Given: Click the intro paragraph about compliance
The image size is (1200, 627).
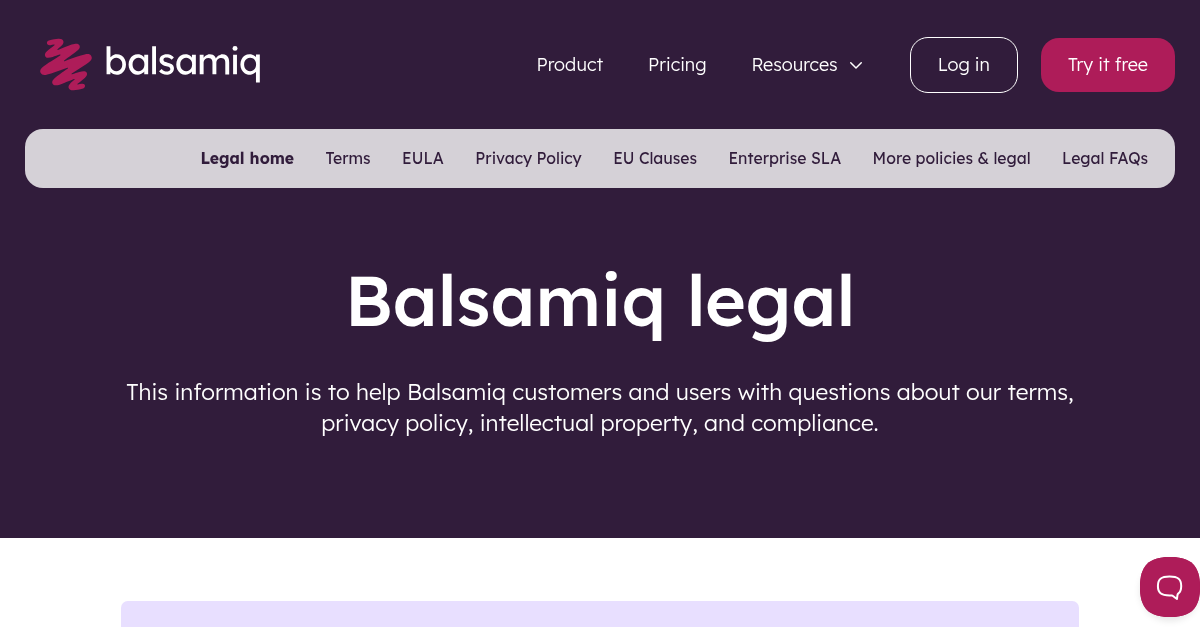Looking at the screenshot, I should coord(600,407).
